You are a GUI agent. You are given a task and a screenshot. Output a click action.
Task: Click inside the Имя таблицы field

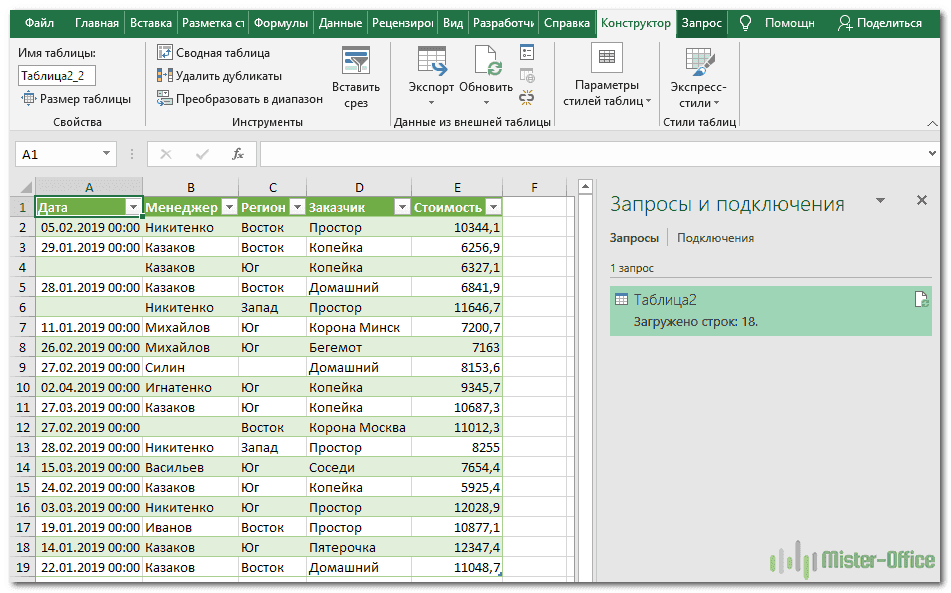(58, 74)
